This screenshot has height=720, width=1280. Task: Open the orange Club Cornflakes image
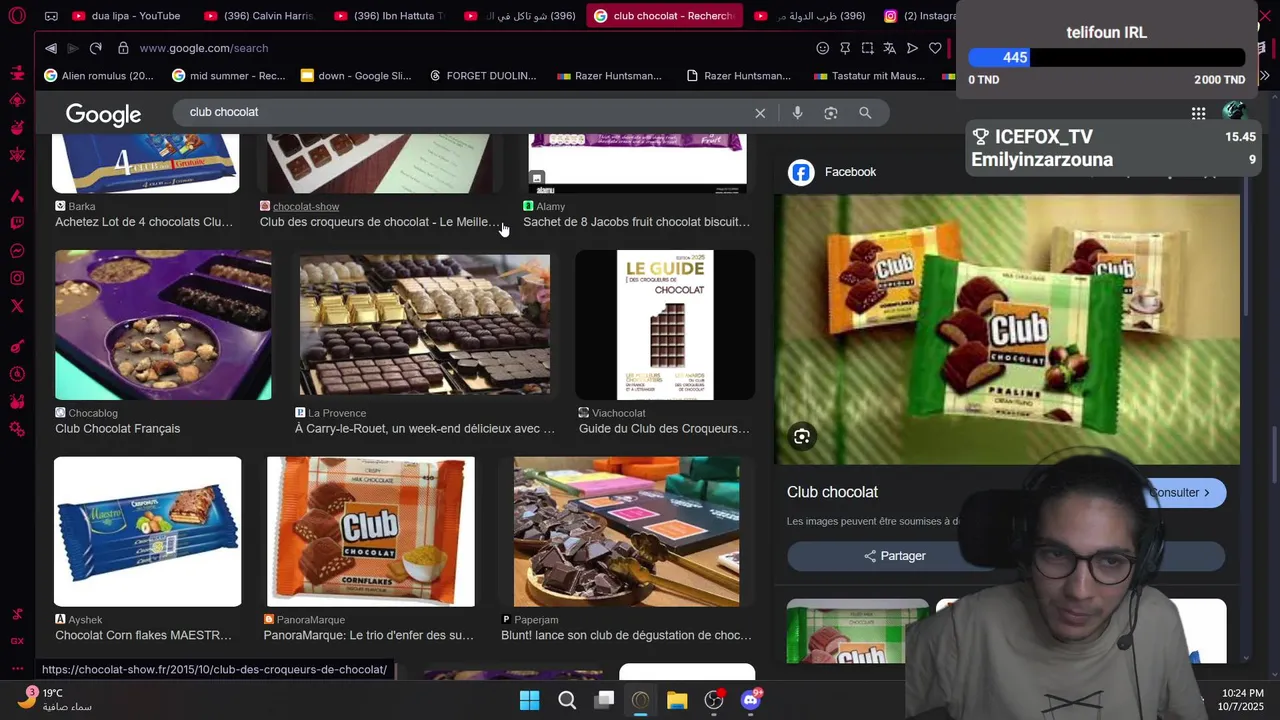click(371, 531)
